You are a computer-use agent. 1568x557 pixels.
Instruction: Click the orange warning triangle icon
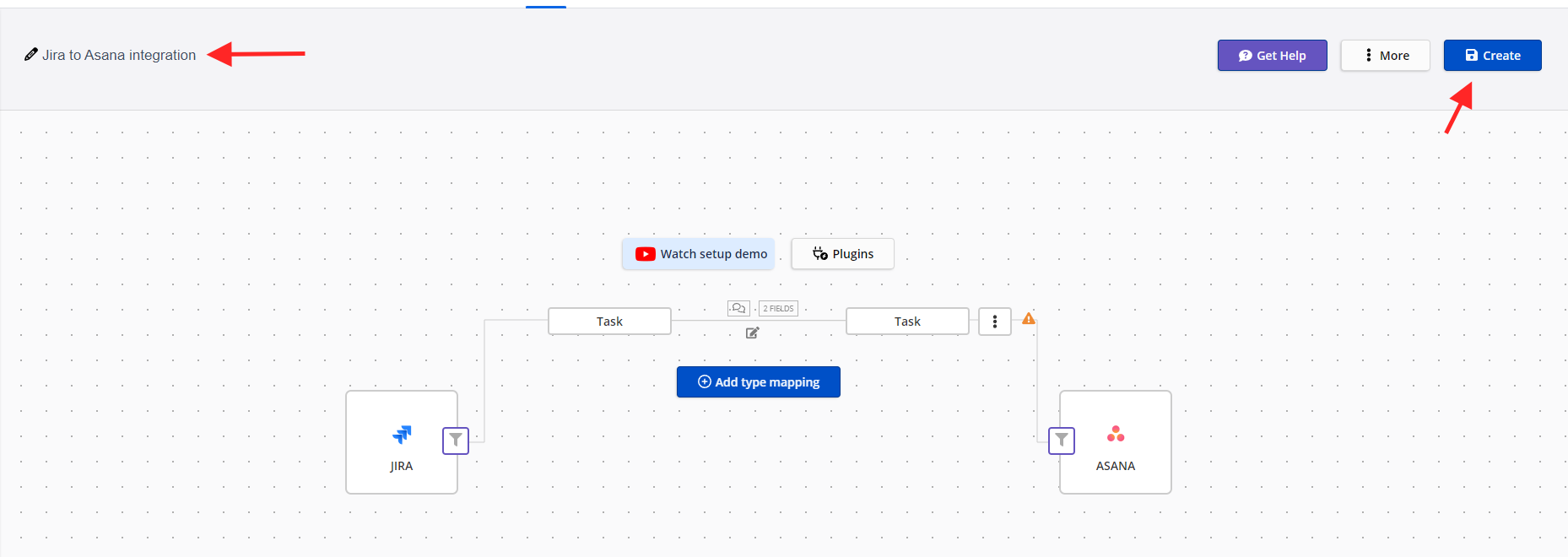[1029, 319]
